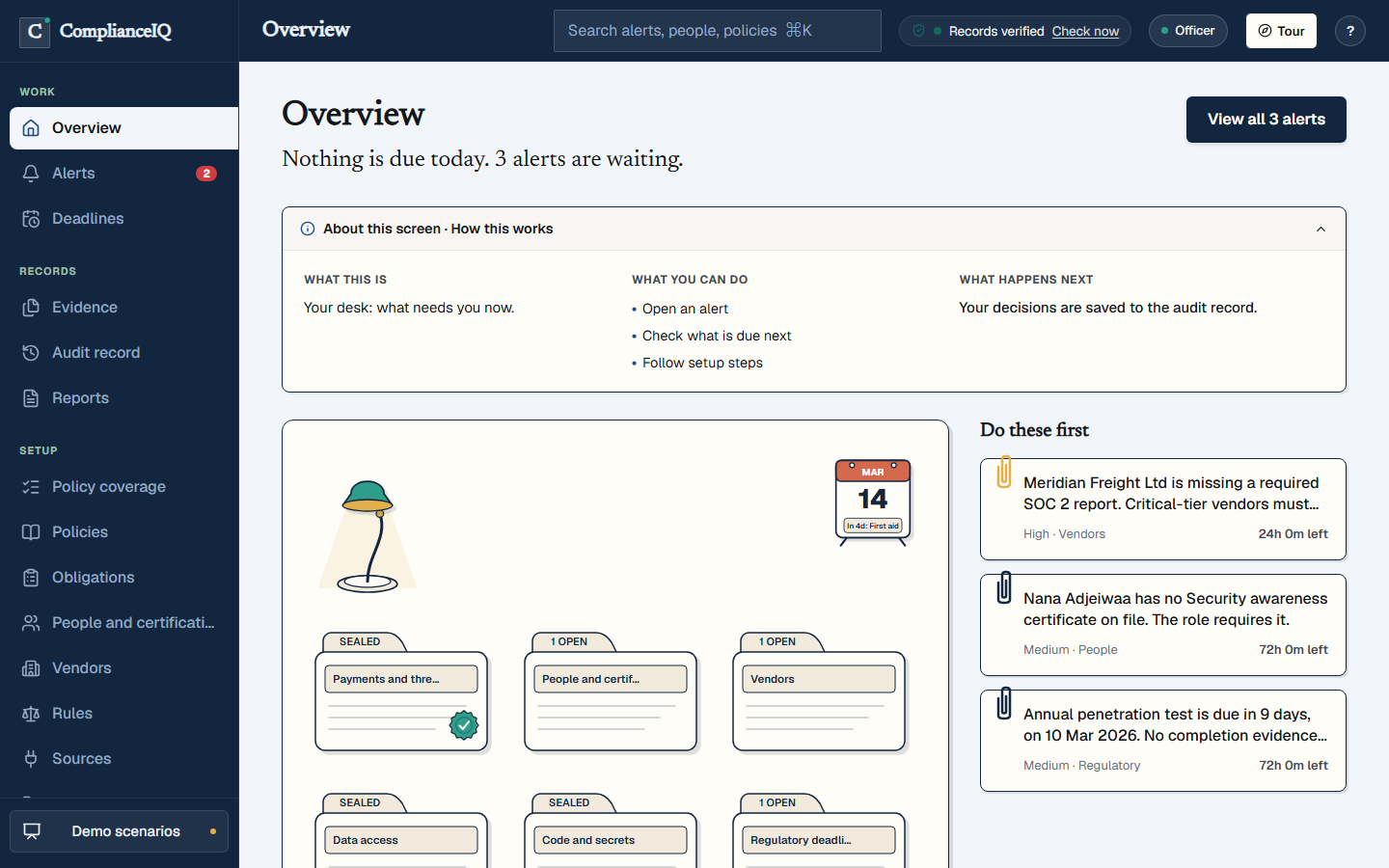
Task: Open the Officer role selector
Action: click(x=1188, y=31)
